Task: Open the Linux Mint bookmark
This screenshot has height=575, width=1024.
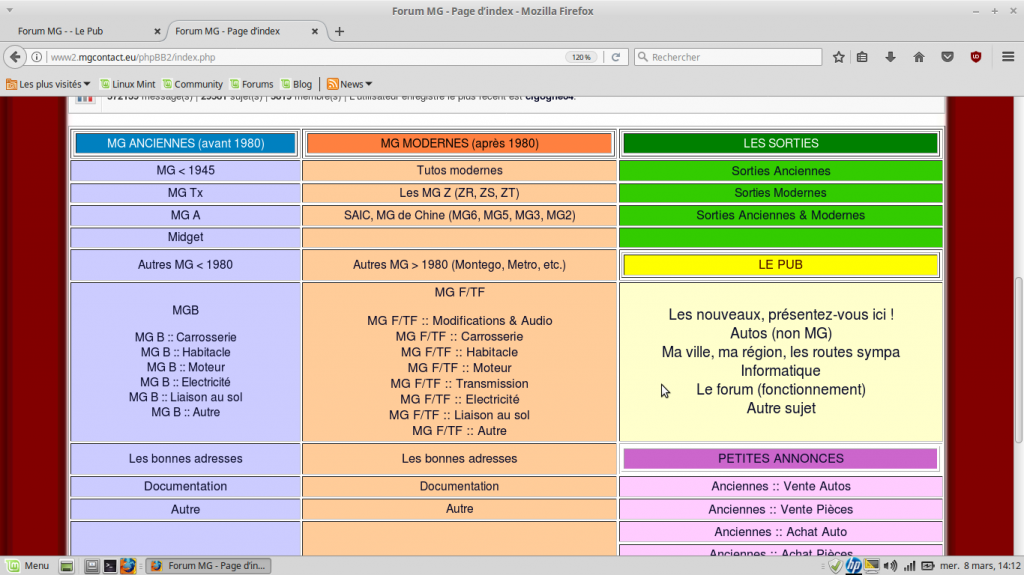Action: (x=127, y=84)
